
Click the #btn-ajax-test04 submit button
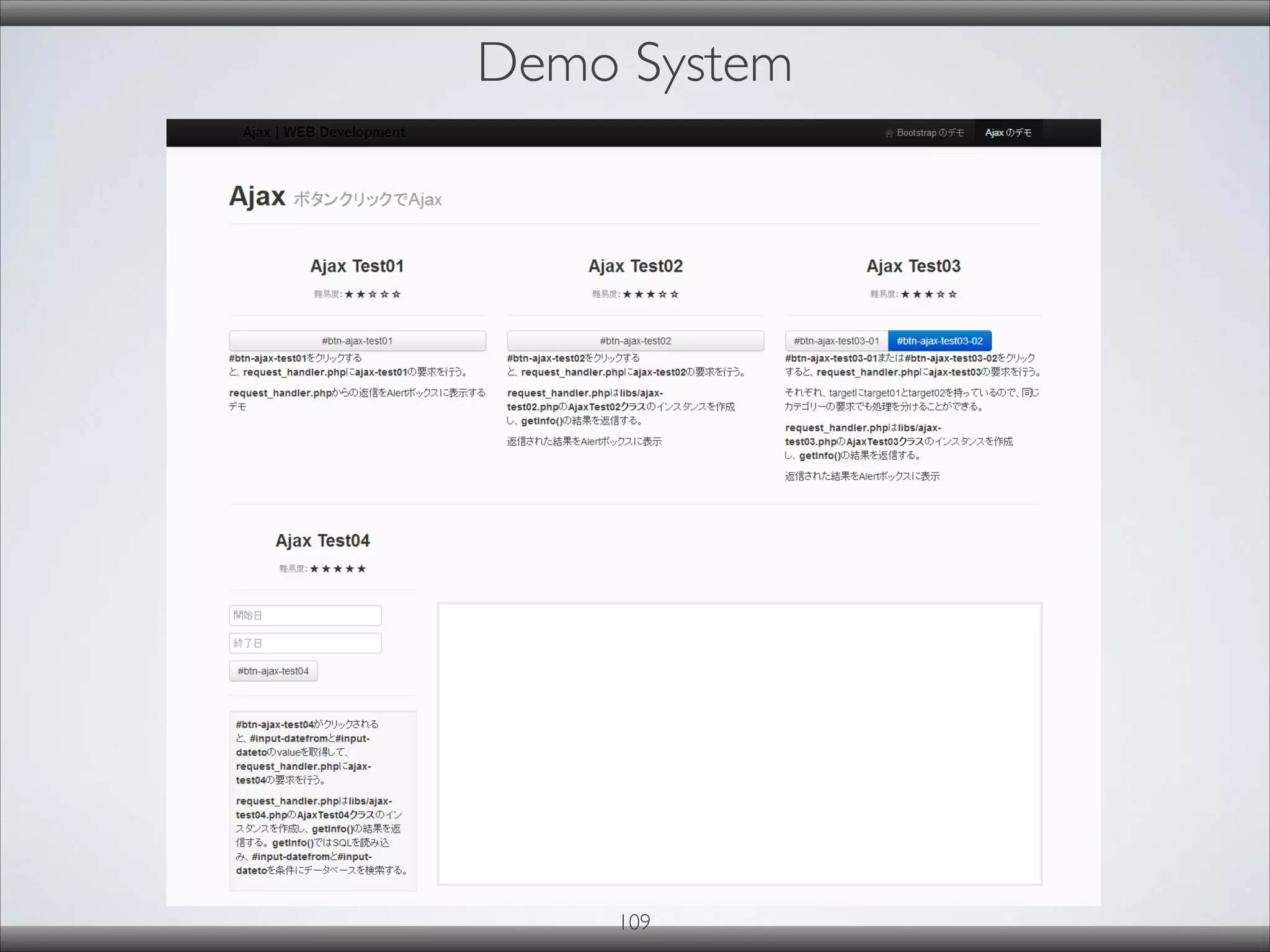click(273, 671)
